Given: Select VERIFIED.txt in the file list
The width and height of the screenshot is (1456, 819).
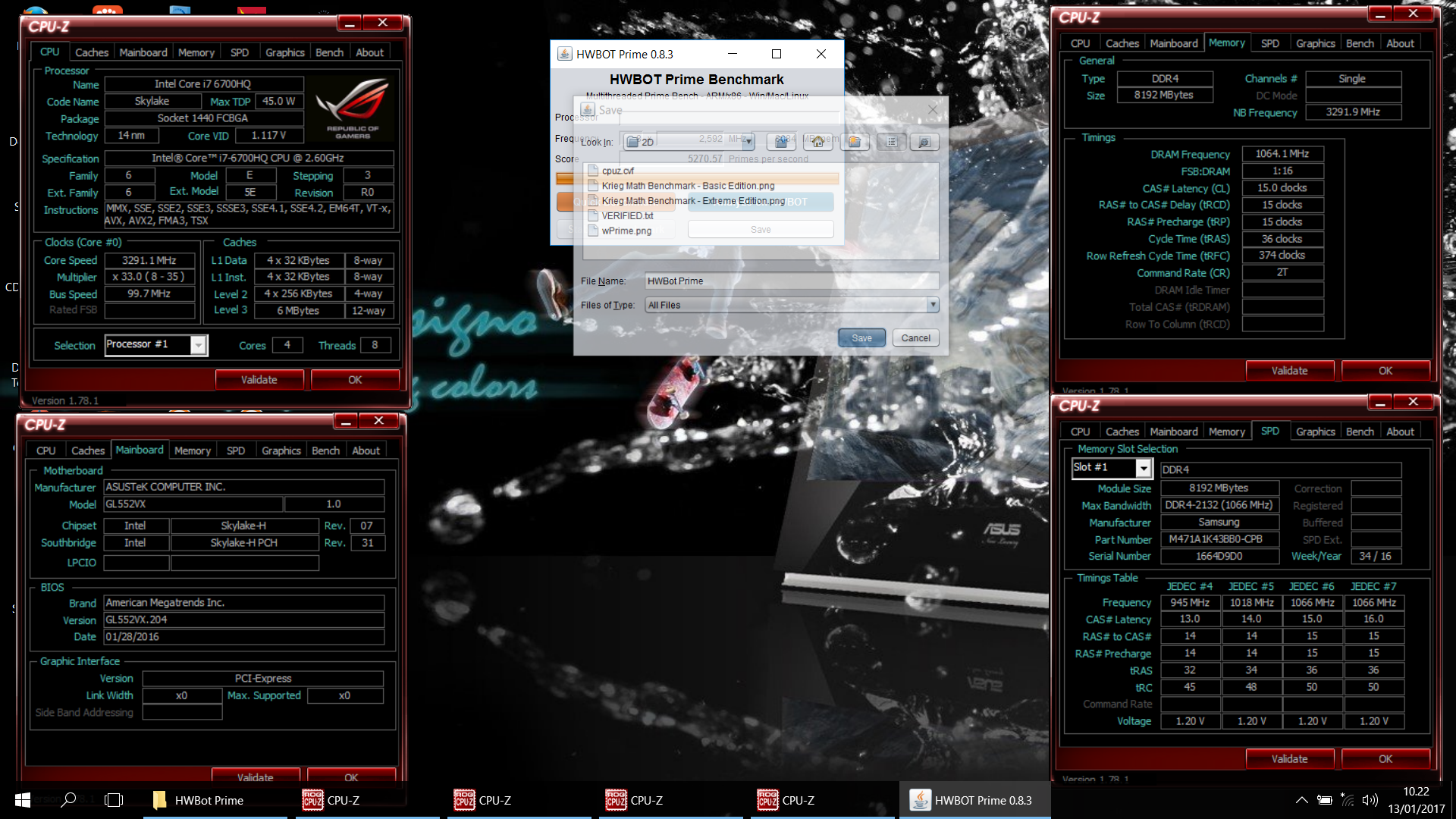Looking at the screenshot, I should (x=620, y=215).
